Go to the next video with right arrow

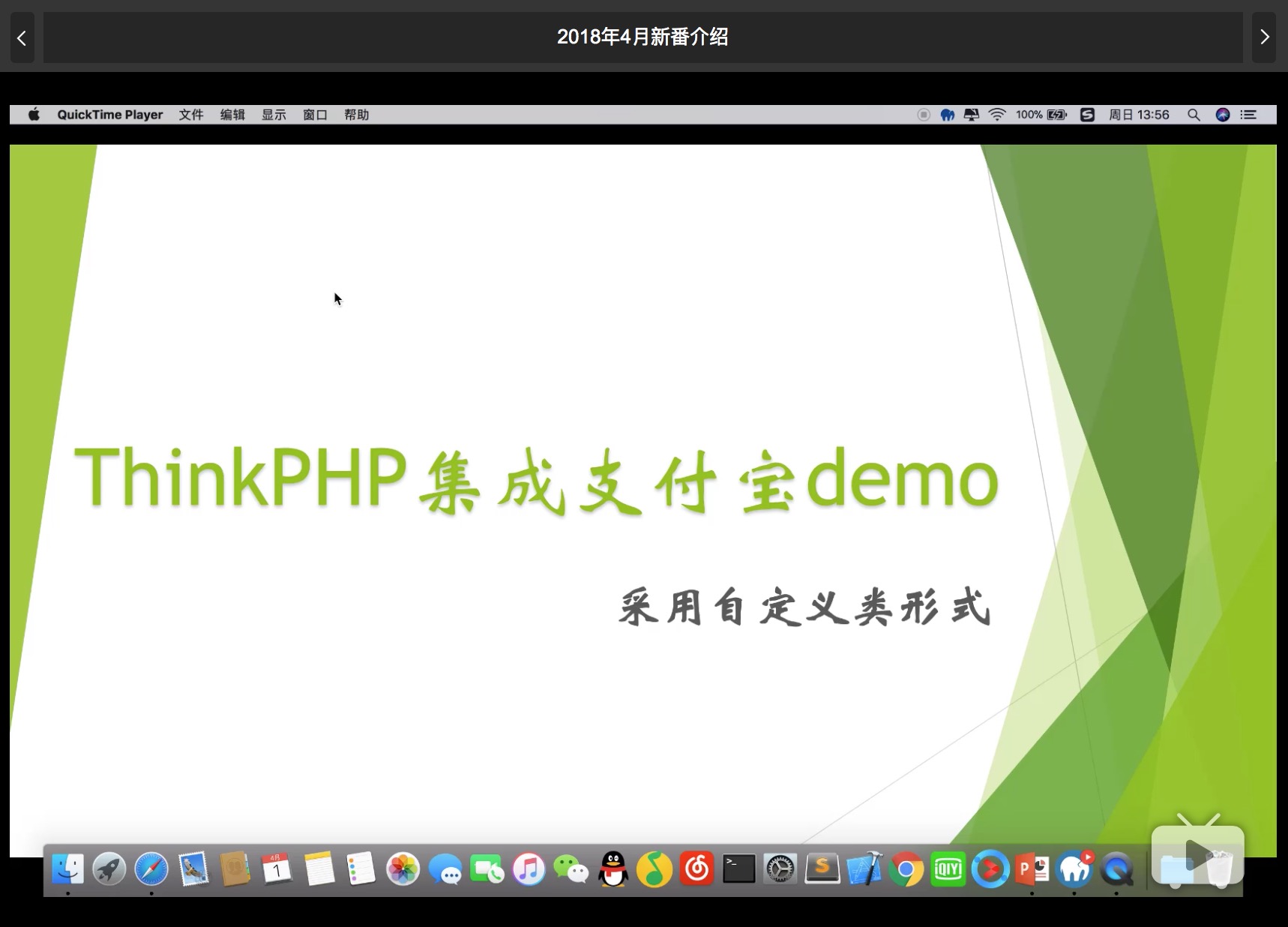pyautogui.click(x=1264, y=37)
